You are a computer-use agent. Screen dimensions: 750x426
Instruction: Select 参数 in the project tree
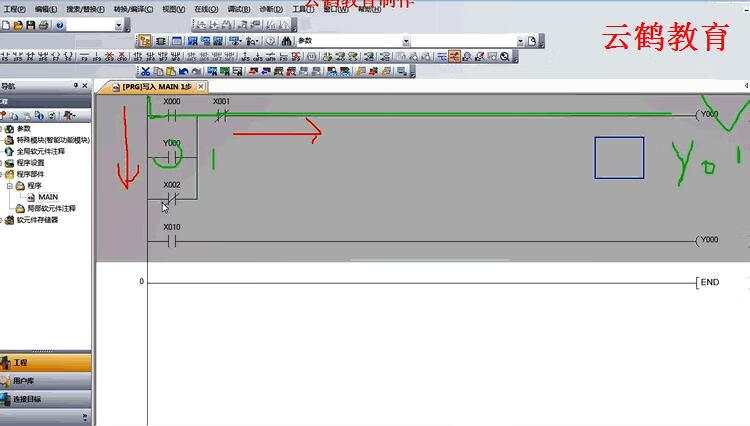coord(23,129)
